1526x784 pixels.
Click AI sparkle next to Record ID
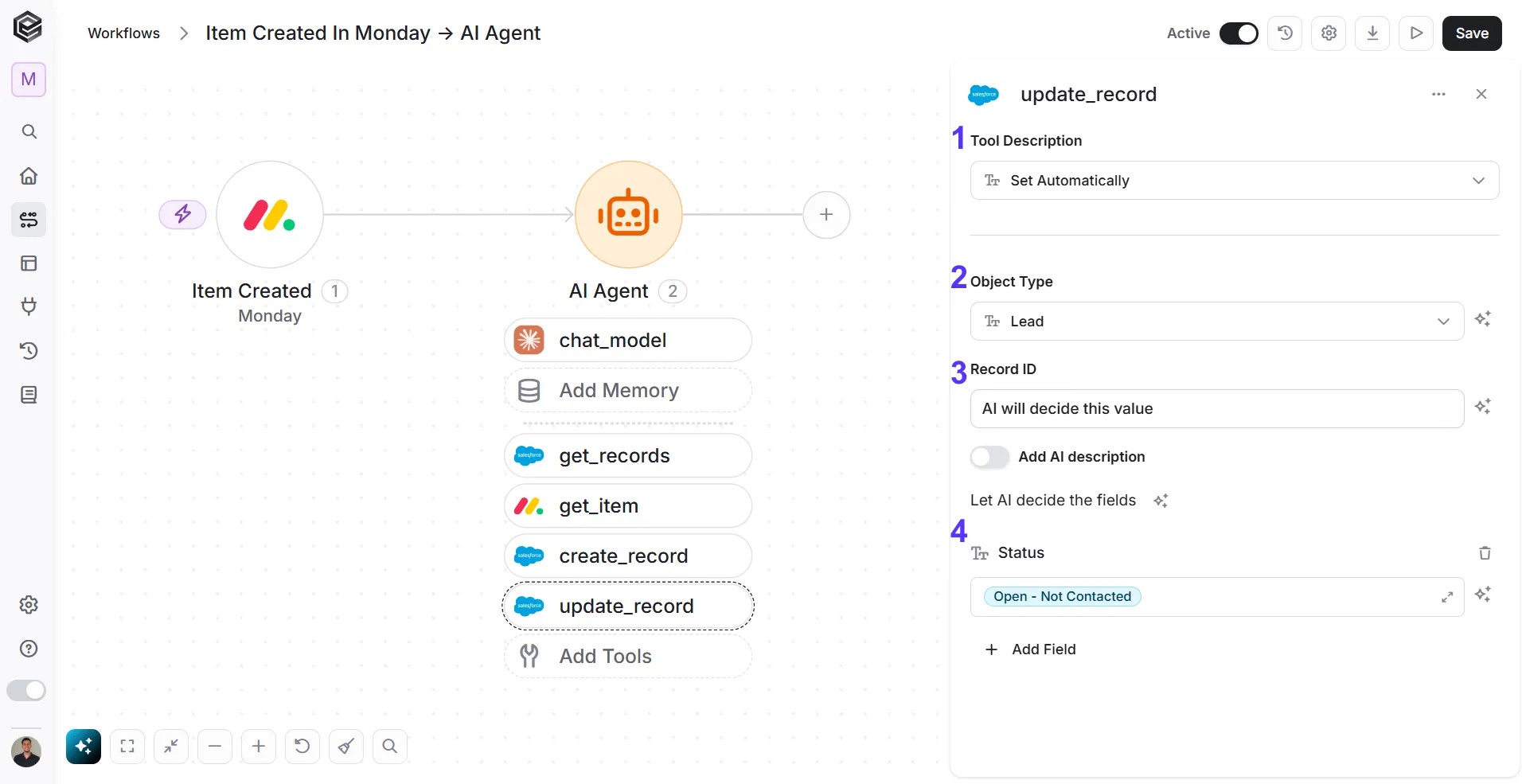click(x=1482, y=407)
